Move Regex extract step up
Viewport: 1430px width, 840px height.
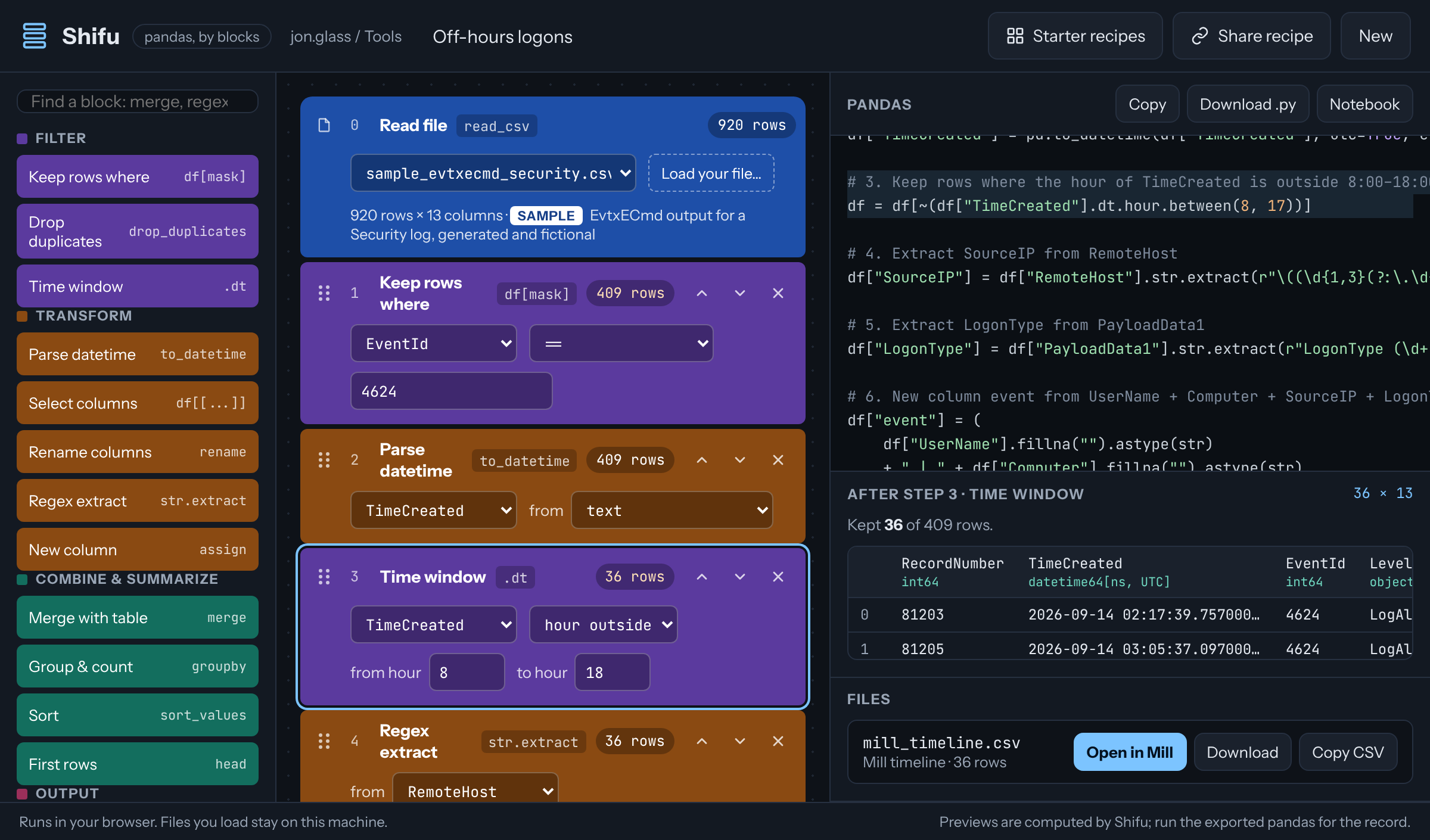coord(702,741)
